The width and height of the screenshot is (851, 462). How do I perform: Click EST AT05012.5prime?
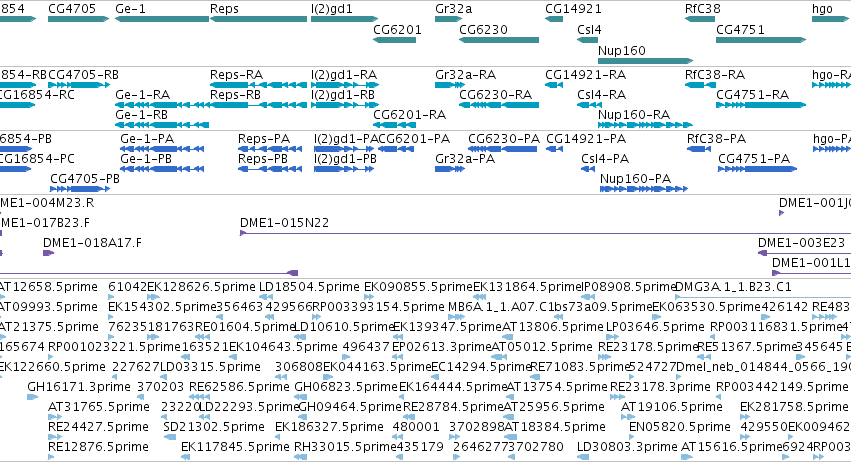(x=499, y=357)
